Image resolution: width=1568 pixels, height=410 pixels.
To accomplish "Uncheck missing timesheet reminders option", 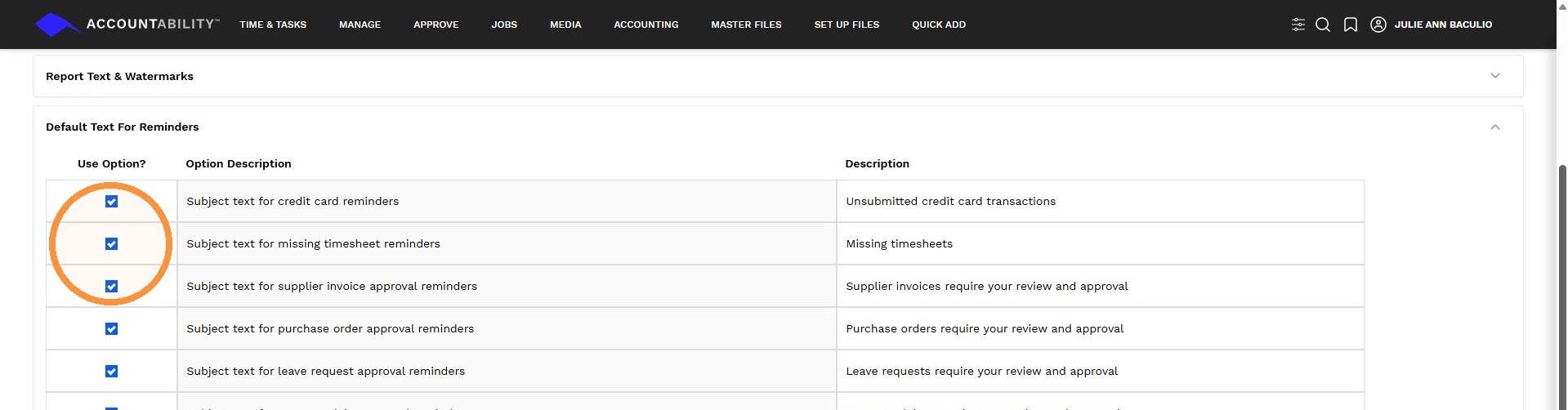I will pos(112,244).
